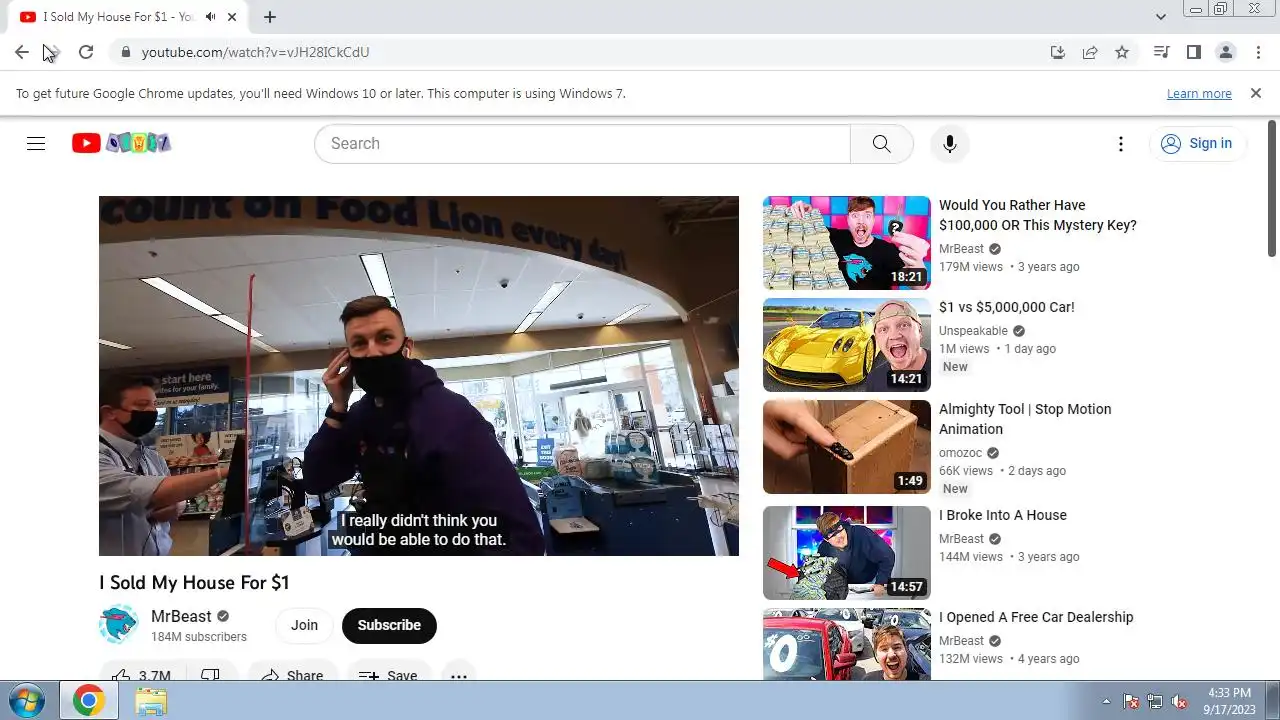Screen dimensions: 1280x720
Task: Open YouTube settings three-dot menu
Action: (x=1121, y=144)
